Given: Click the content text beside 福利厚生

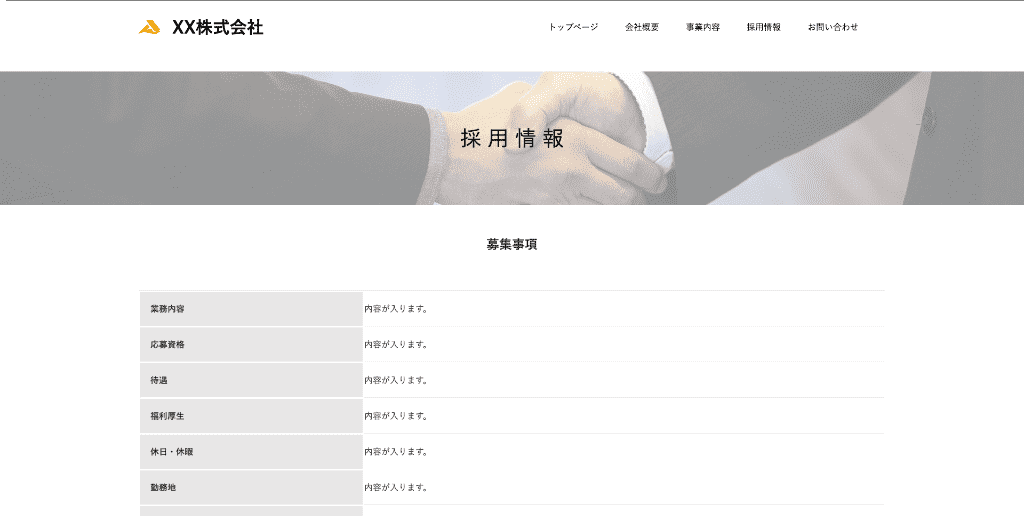Looking at the screenshot, I should (396, 416).
